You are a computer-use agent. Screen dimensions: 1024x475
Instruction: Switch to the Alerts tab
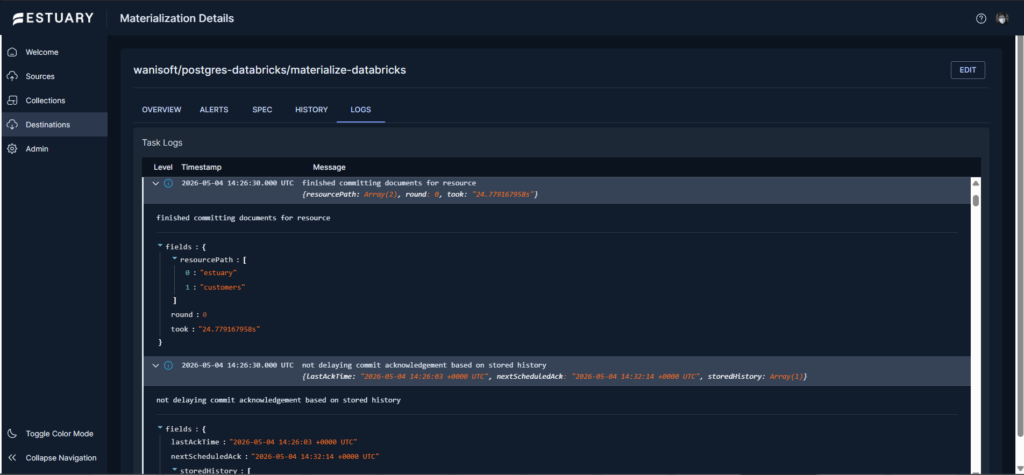point(214,110)
